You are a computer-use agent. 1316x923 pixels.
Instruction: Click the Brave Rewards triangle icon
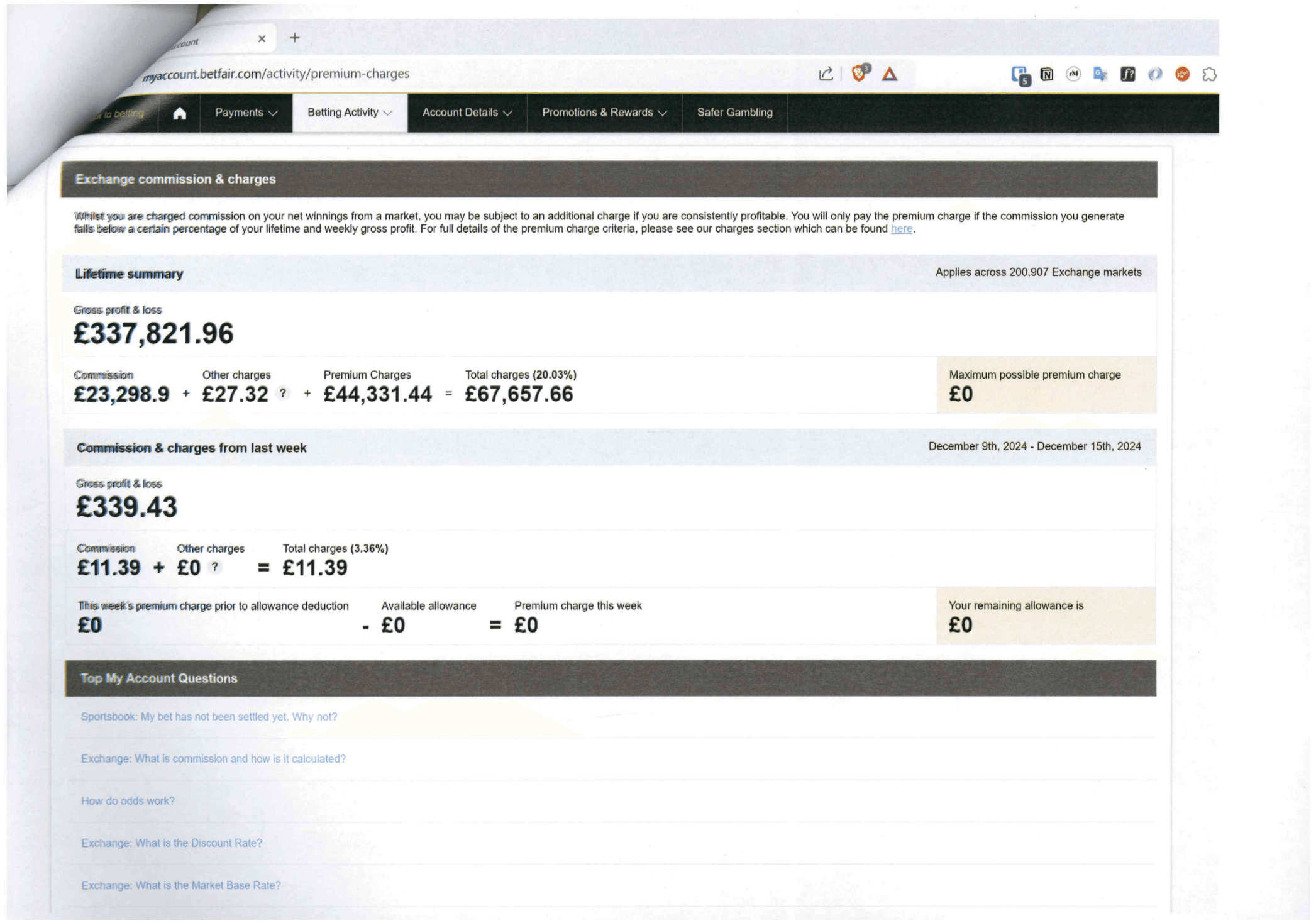click(x=889, y=74)
